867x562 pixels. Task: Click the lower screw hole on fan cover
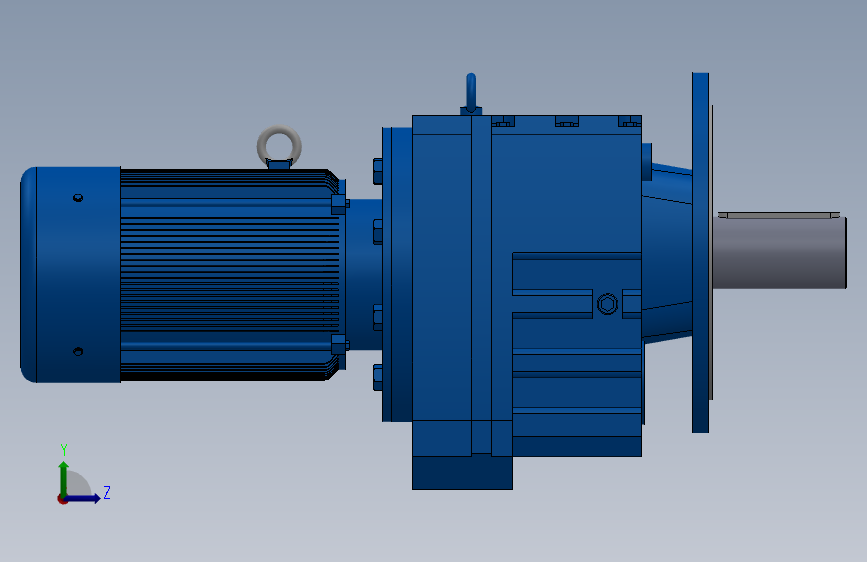78,351
